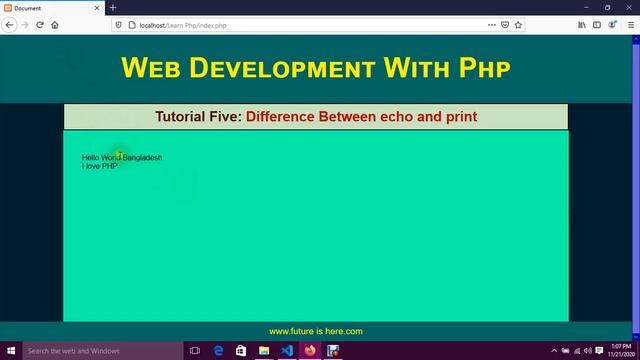Show hidden system tray icons
Screen dimensions: 640x360
click(554, 351)
